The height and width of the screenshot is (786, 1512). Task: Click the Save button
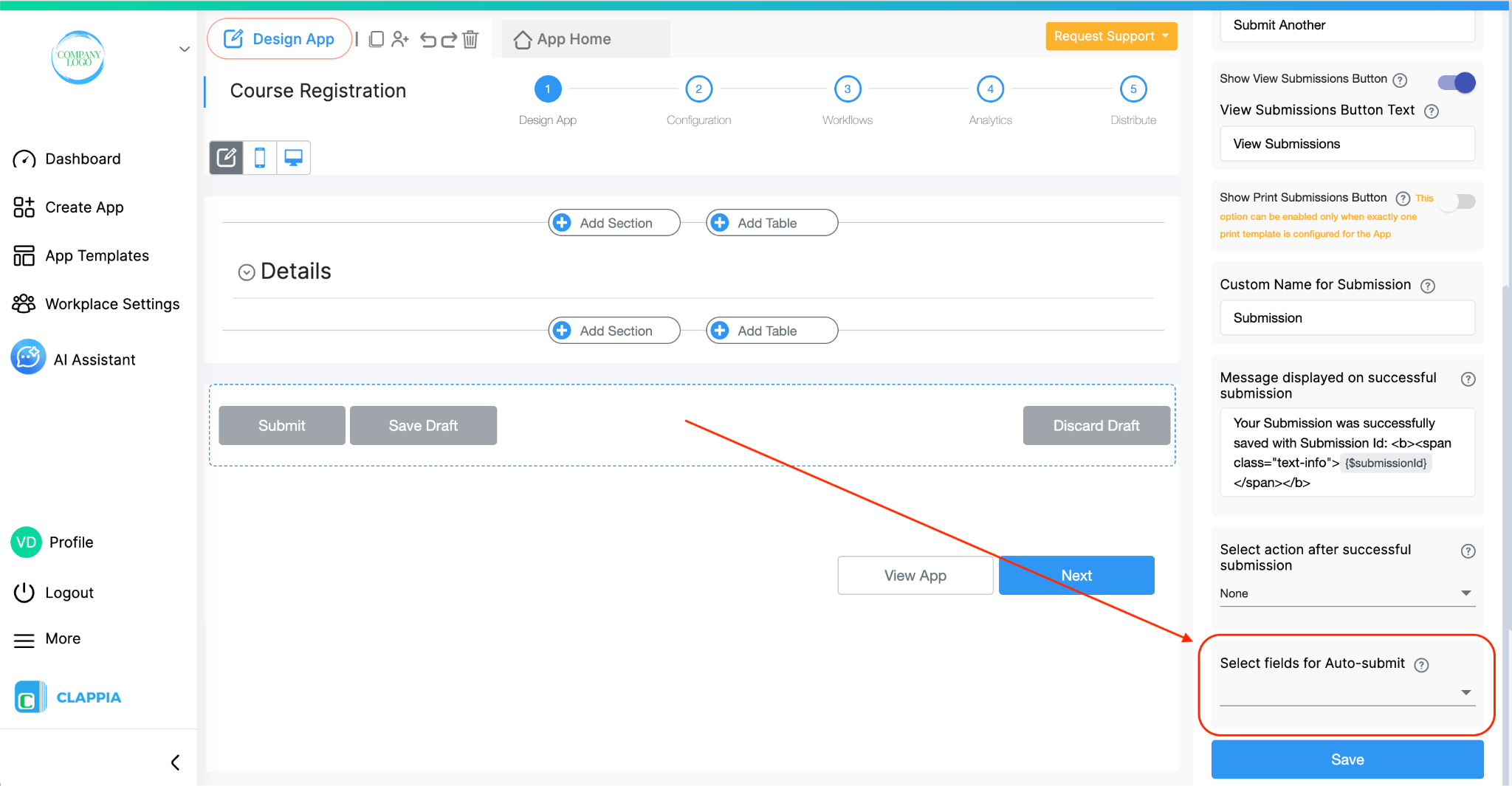1347,759
